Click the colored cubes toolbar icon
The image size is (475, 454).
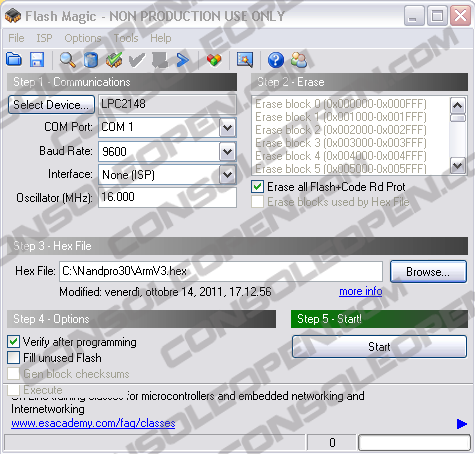pyautogui.click(x=214, y=60)
